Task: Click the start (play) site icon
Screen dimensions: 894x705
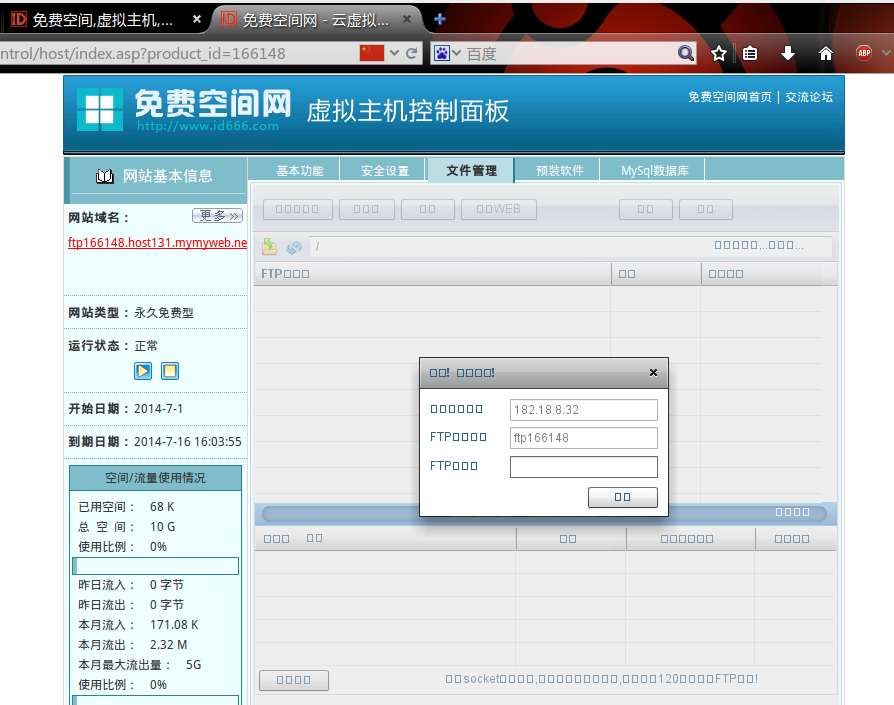Action: click(143, 371)
